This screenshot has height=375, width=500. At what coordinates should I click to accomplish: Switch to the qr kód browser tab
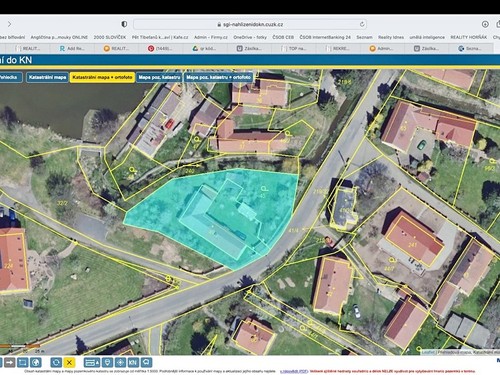pyautogui.click(x=205, y=48)
